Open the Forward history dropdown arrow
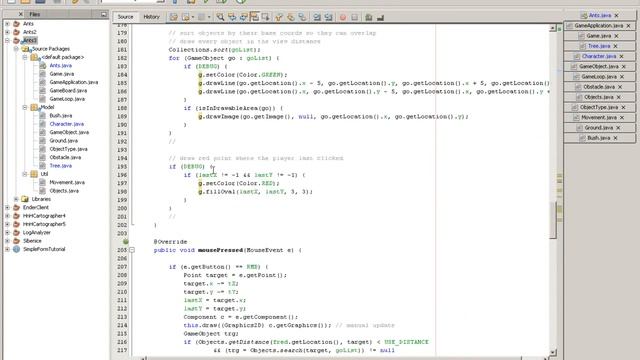The width and height of the screenshot is (640, 360). (209, 17)
